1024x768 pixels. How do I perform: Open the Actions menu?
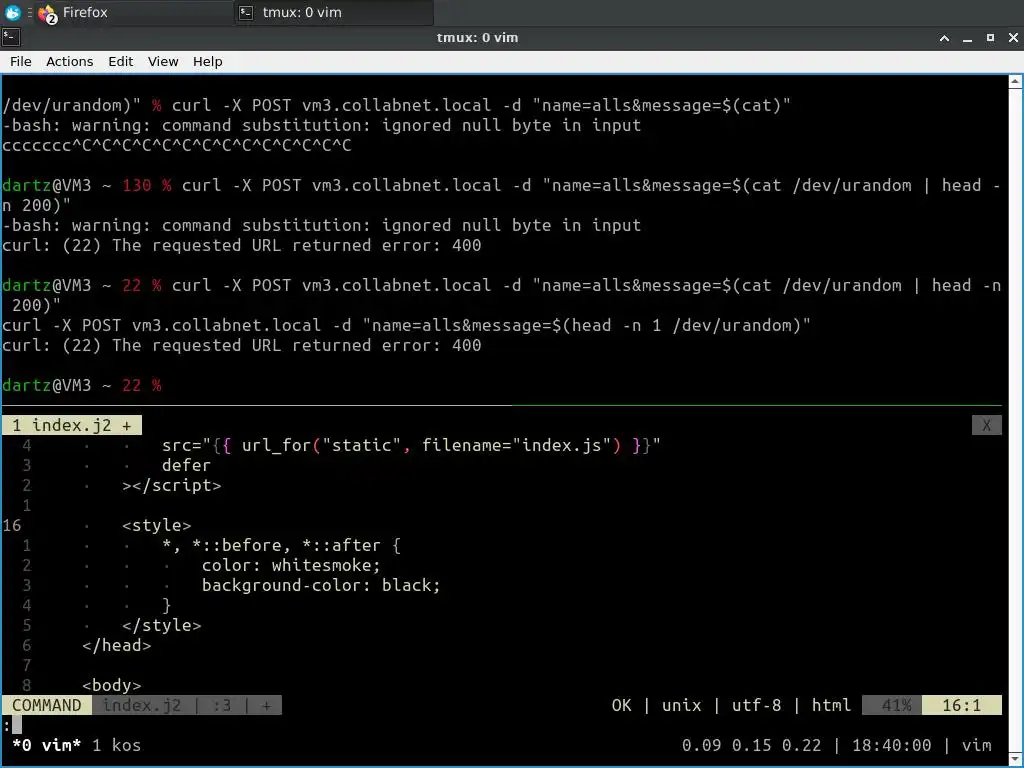pyautogui.click(x=69, y=61)
